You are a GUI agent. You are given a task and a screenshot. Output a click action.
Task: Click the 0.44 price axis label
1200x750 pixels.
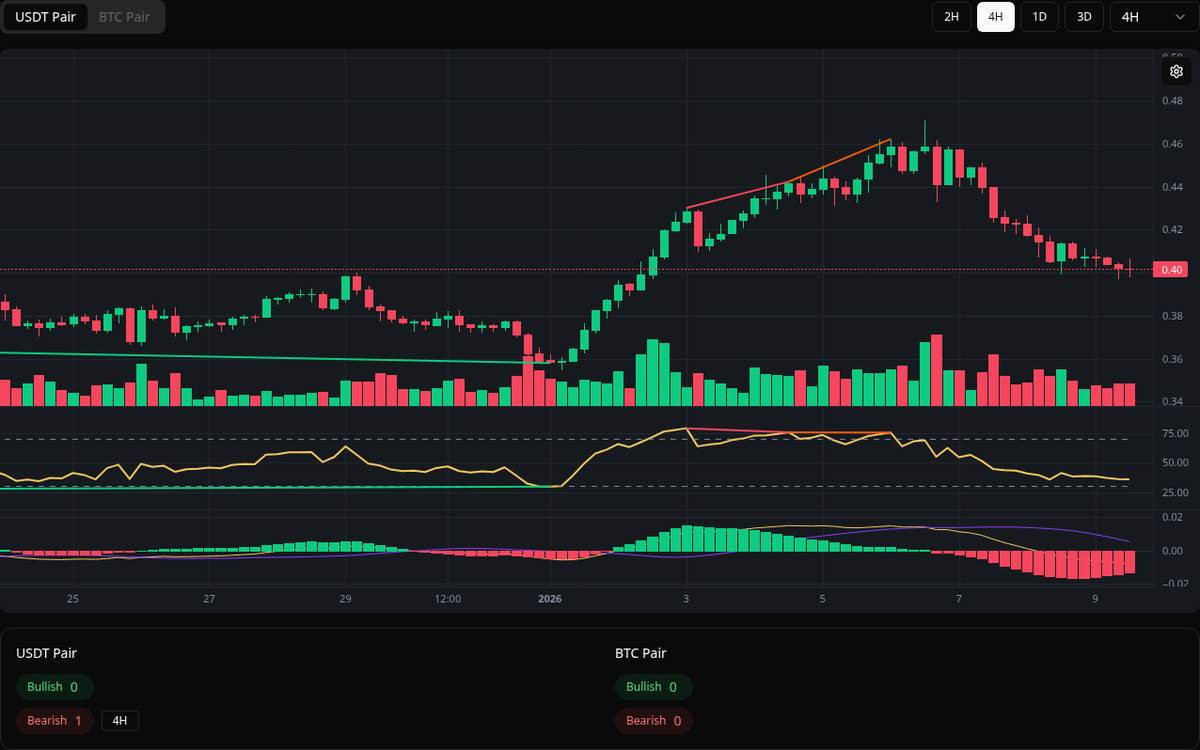click(x=1172, y=187)
